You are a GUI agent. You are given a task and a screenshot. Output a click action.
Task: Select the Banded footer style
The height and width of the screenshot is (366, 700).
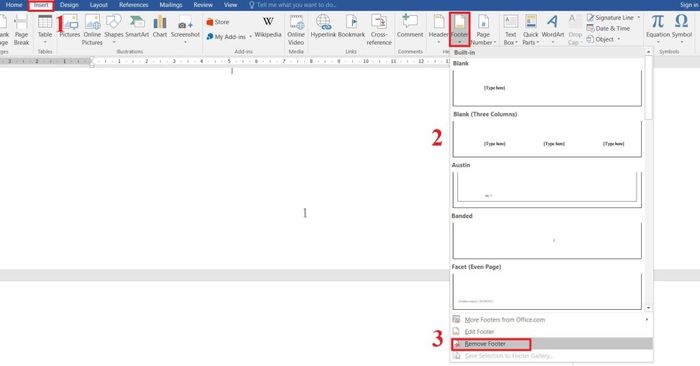(547, 241)
